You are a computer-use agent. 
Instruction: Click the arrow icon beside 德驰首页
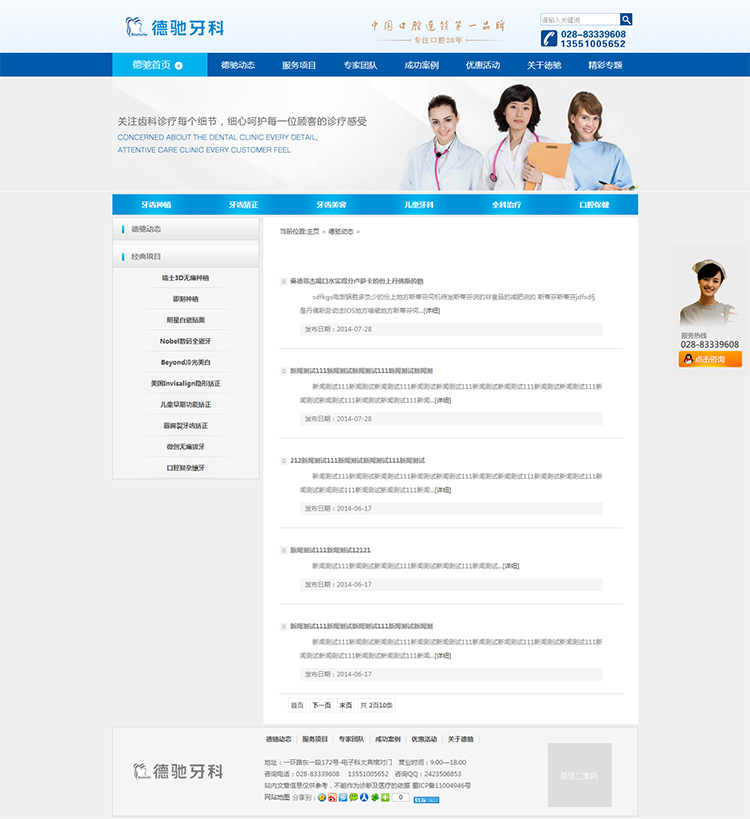coord(178,66)
